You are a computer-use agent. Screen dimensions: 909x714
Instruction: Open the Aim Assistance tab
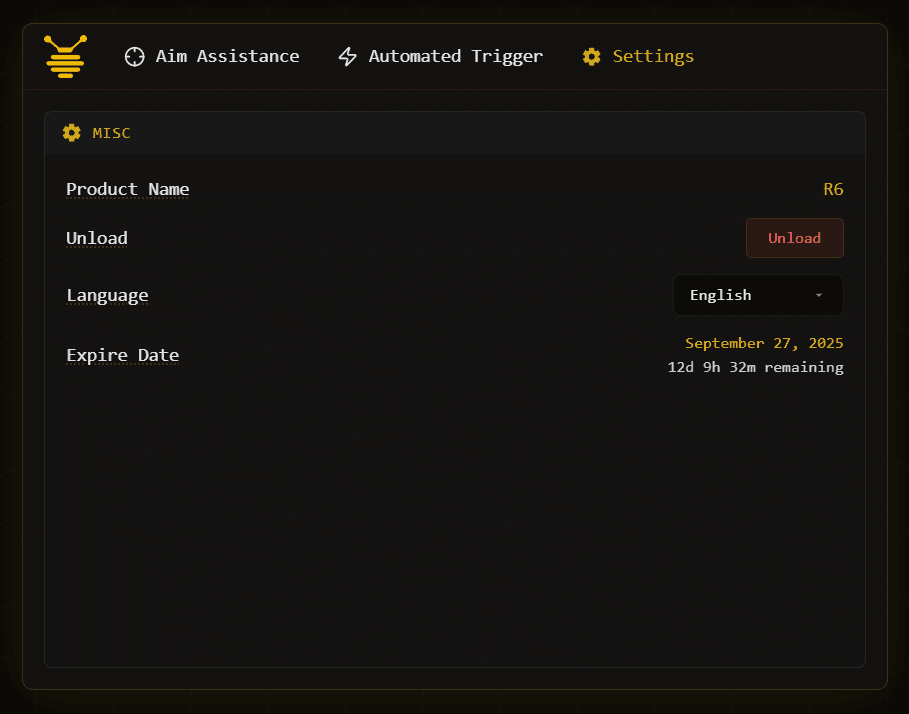click(227, 57)
